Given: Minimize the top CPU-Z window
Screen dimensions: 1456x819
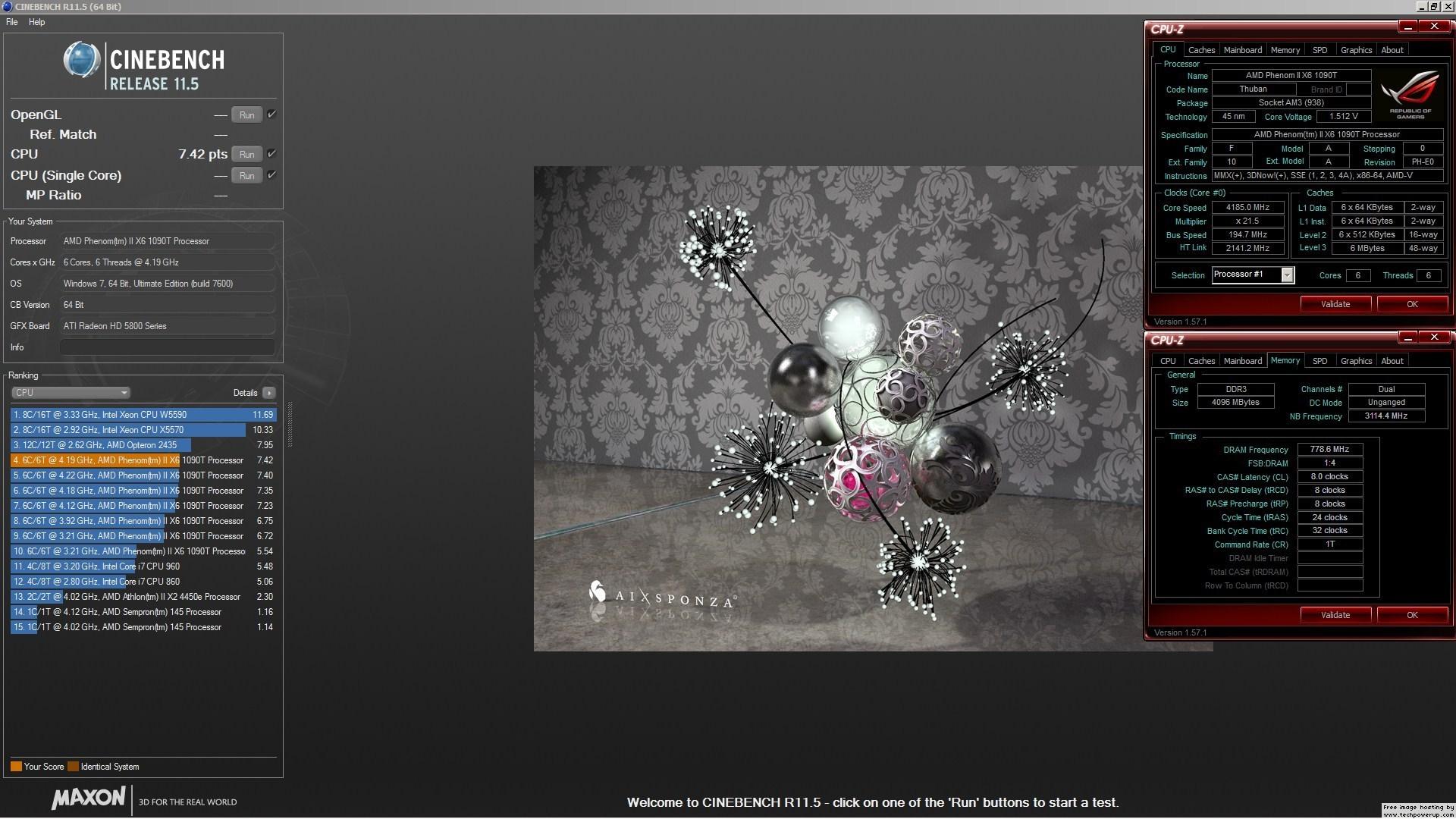Looking at the screenshot, I should pos(1408,27).
